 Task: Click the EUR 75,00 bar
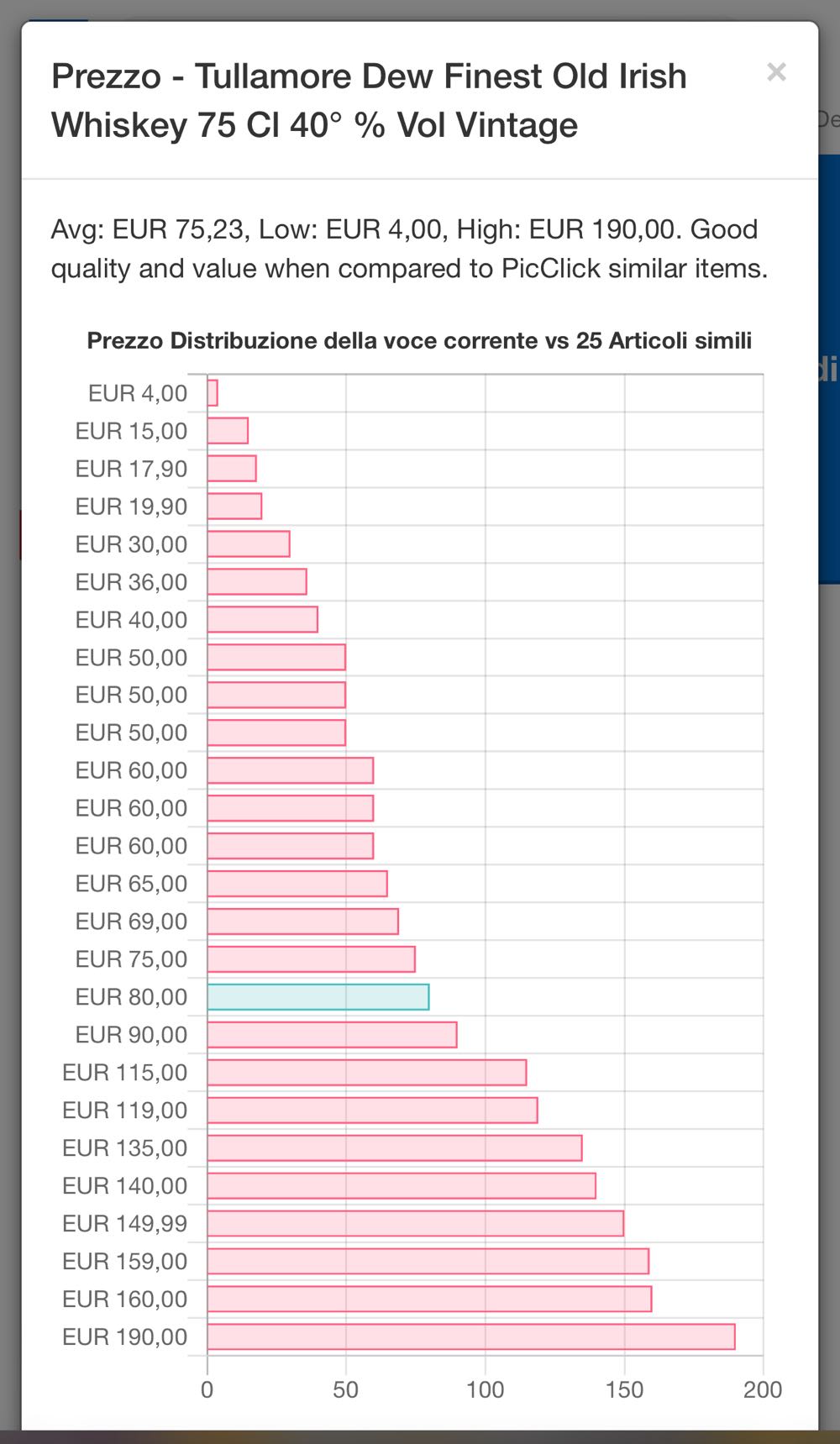pyautogui.click(x=311, y=959)
